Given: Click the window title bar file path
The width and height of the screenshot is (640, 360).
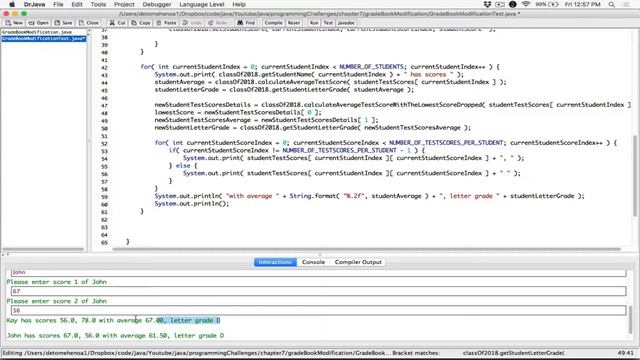Looking at the screenshot, I should (320, 13).
